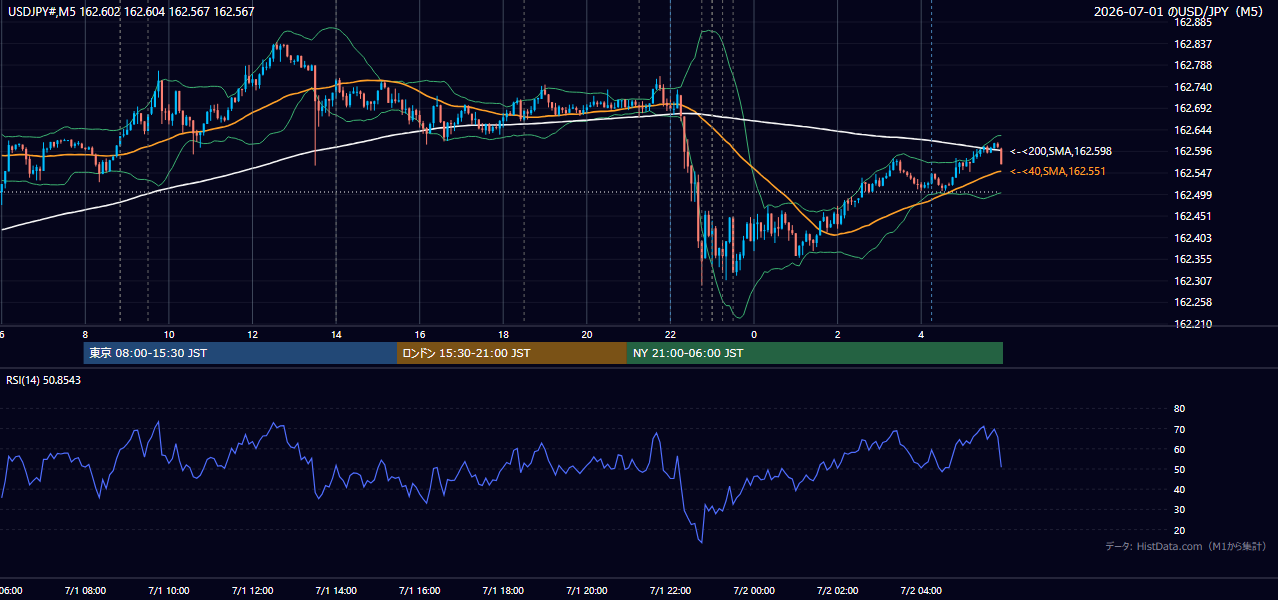Click RSI scale value 70
1278x600 pixels.
pyautogui.click(x=1179, y=429)
